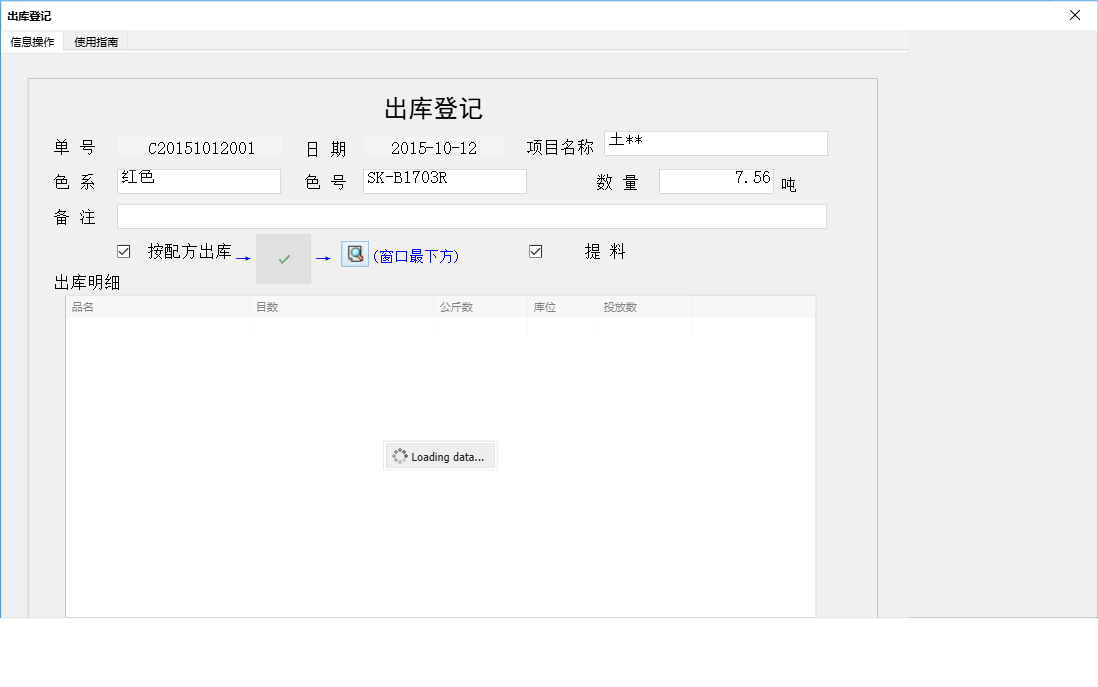Screen dimensions: 1098x687
Task: Click the 目数 column header
Action: tap(340, 307)
